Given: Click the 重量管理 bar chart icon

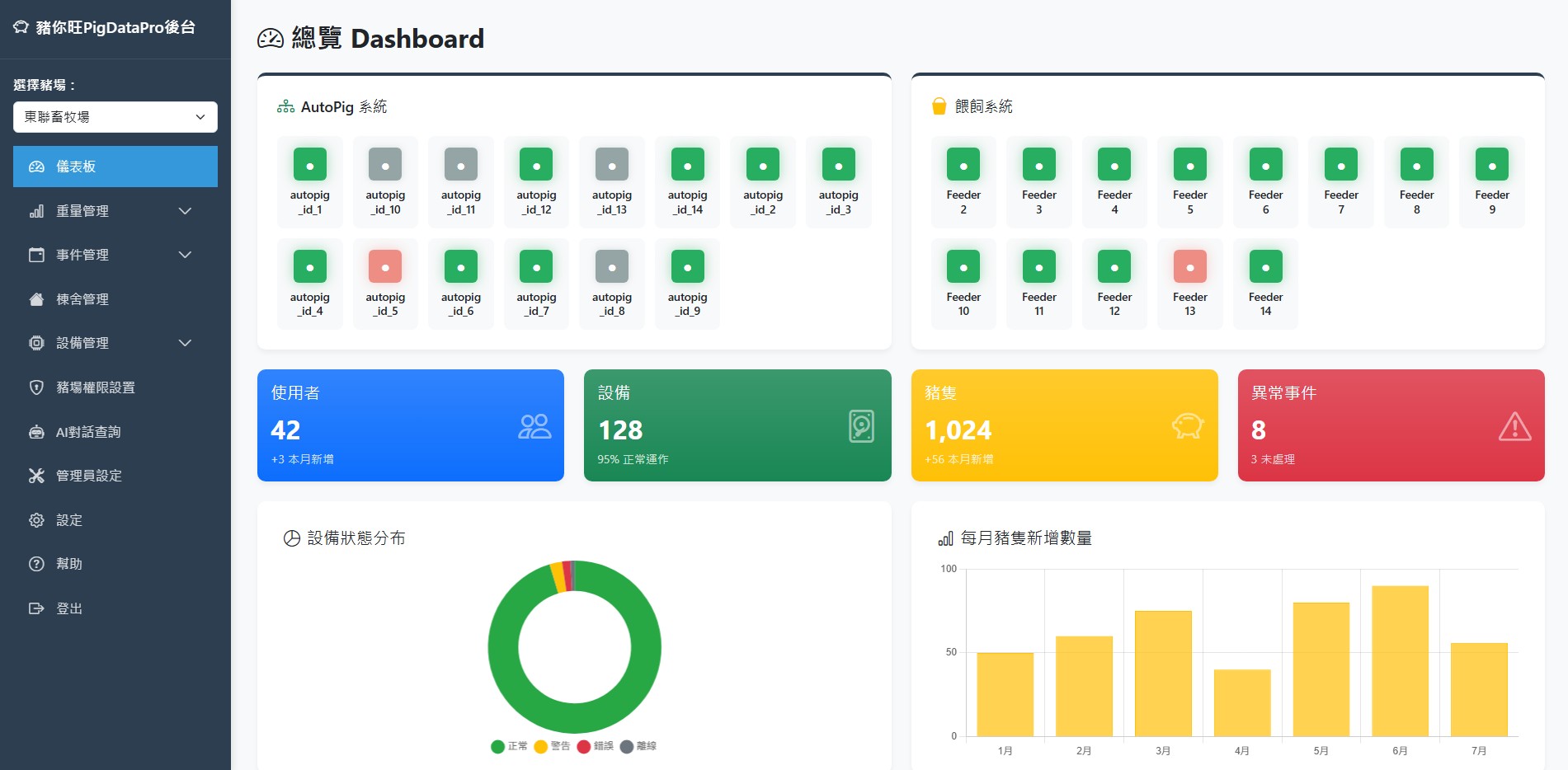Looking at the screenshot, I should pos(36,211).
